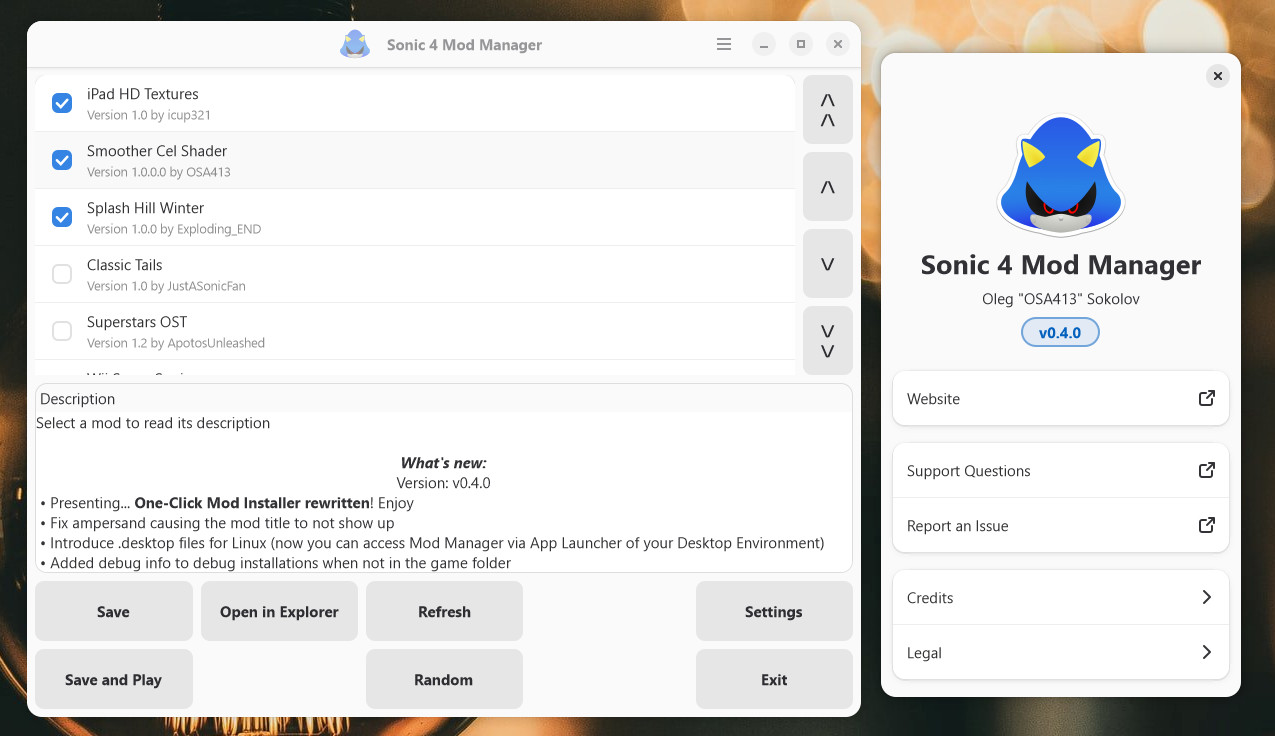Screen dimensions: 1275x736
Task: Disable the Splash Hill Winter mod
Action: click(x=62, y=217)
